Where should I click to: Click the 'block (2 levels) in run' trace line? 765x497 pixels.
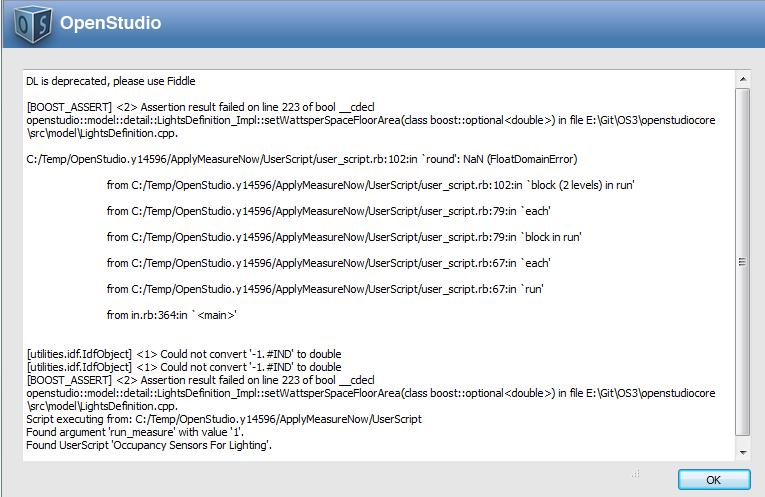(x=371, y=185)
